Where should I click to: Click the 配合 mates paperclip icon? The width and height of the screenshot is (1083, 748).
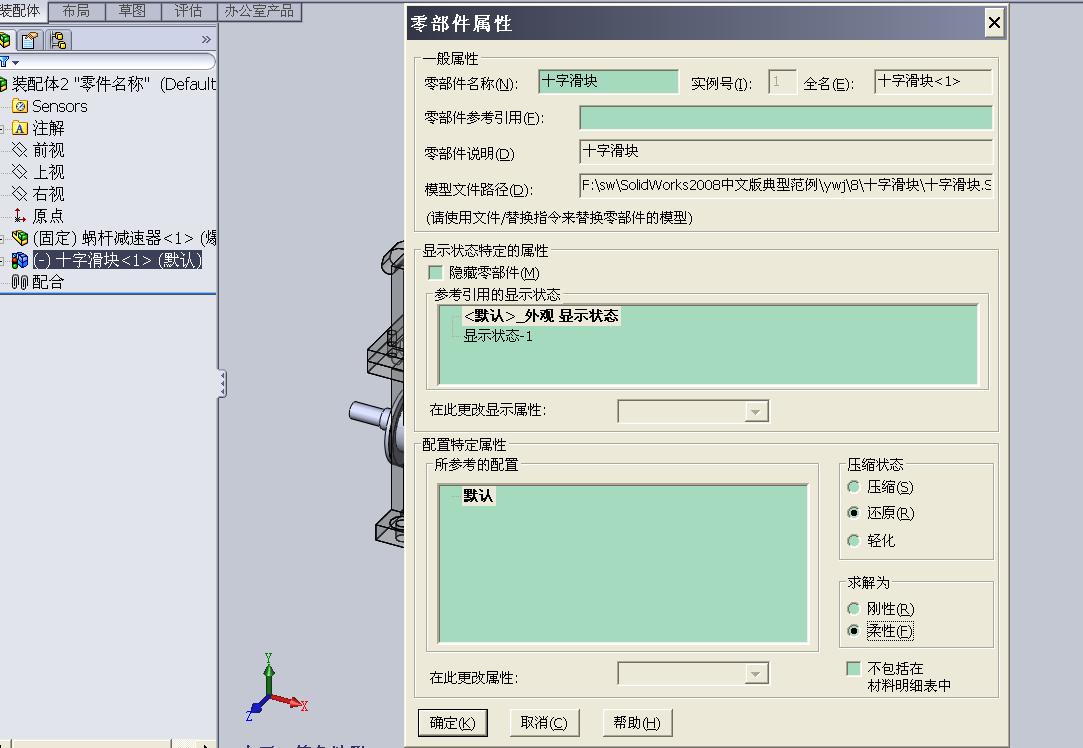20,282
